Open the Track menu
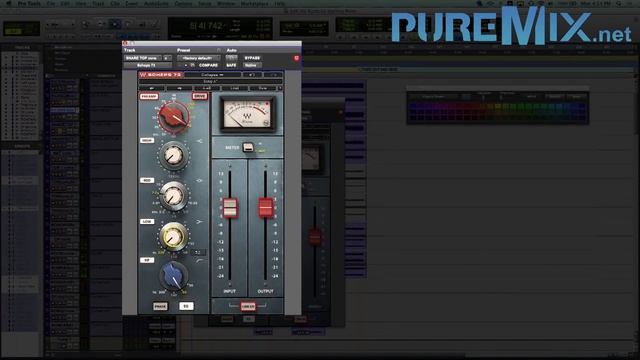This screenshot has height=360, width=640. (x=98, y=4)
